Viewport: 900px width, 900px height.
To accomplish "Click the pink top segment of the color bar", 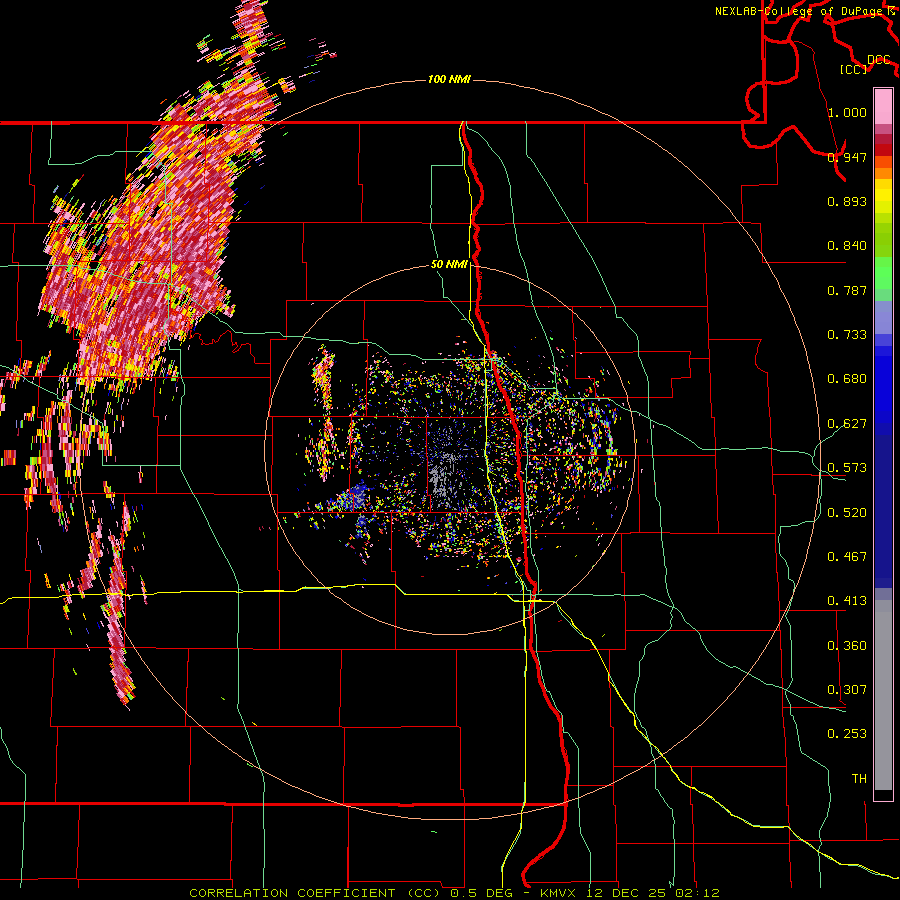I will coord(883,106).
